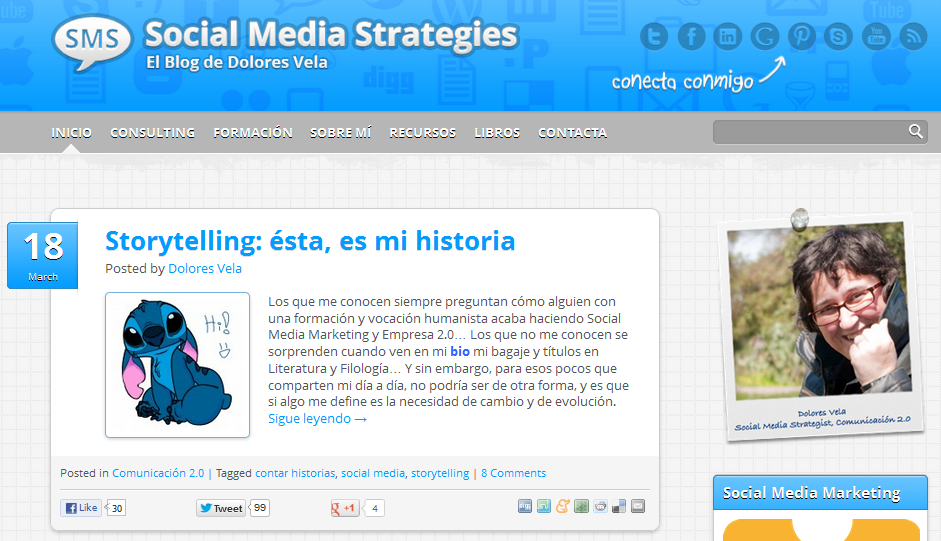The image size is (941, 541).
Task: Click 'Sigue leyendo' read more link
Action: click(317, 419)
